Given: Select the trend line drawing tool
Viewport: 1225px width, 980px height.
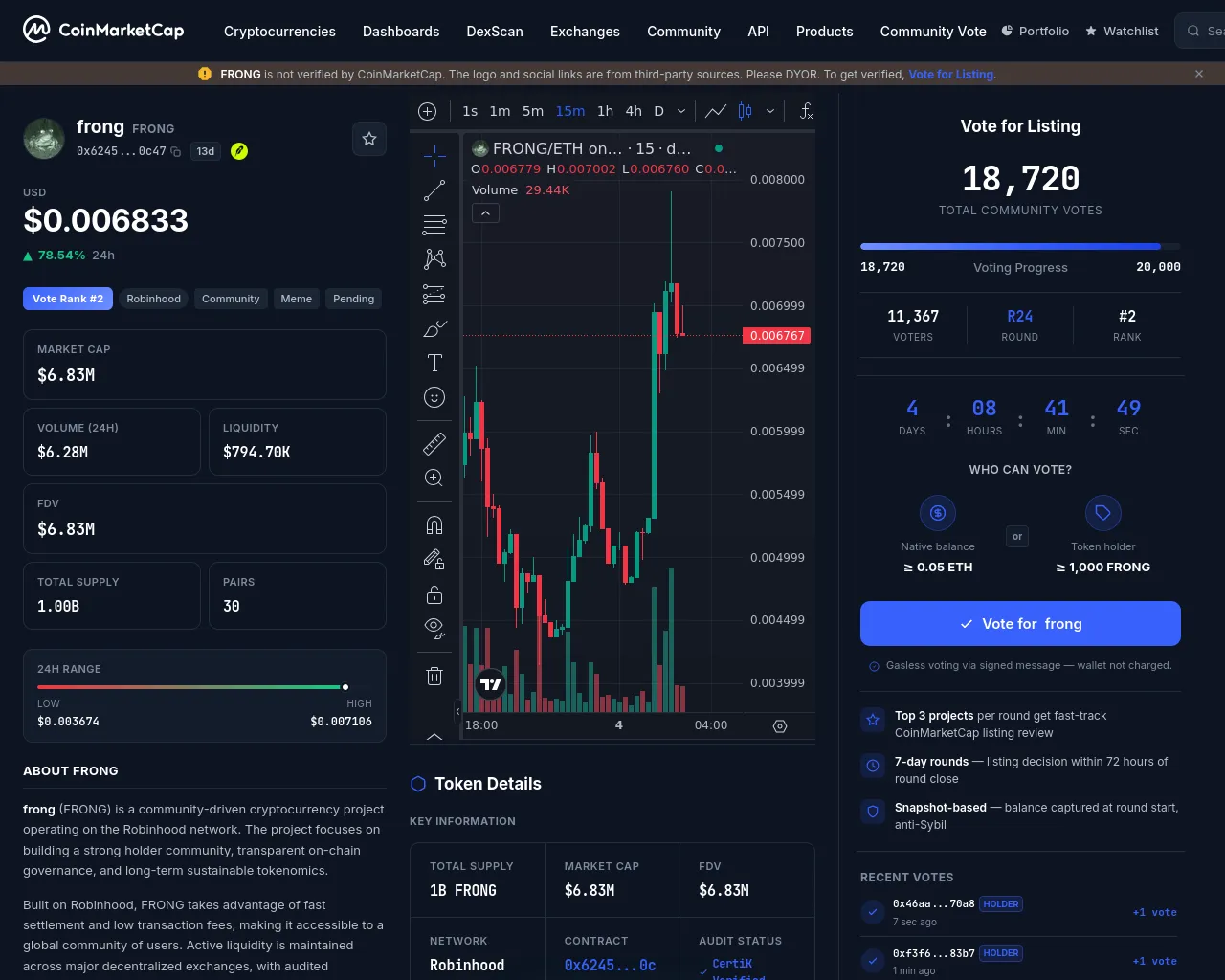Looking at the screenshot, I should pyautogui.click(x=434, y=190).
